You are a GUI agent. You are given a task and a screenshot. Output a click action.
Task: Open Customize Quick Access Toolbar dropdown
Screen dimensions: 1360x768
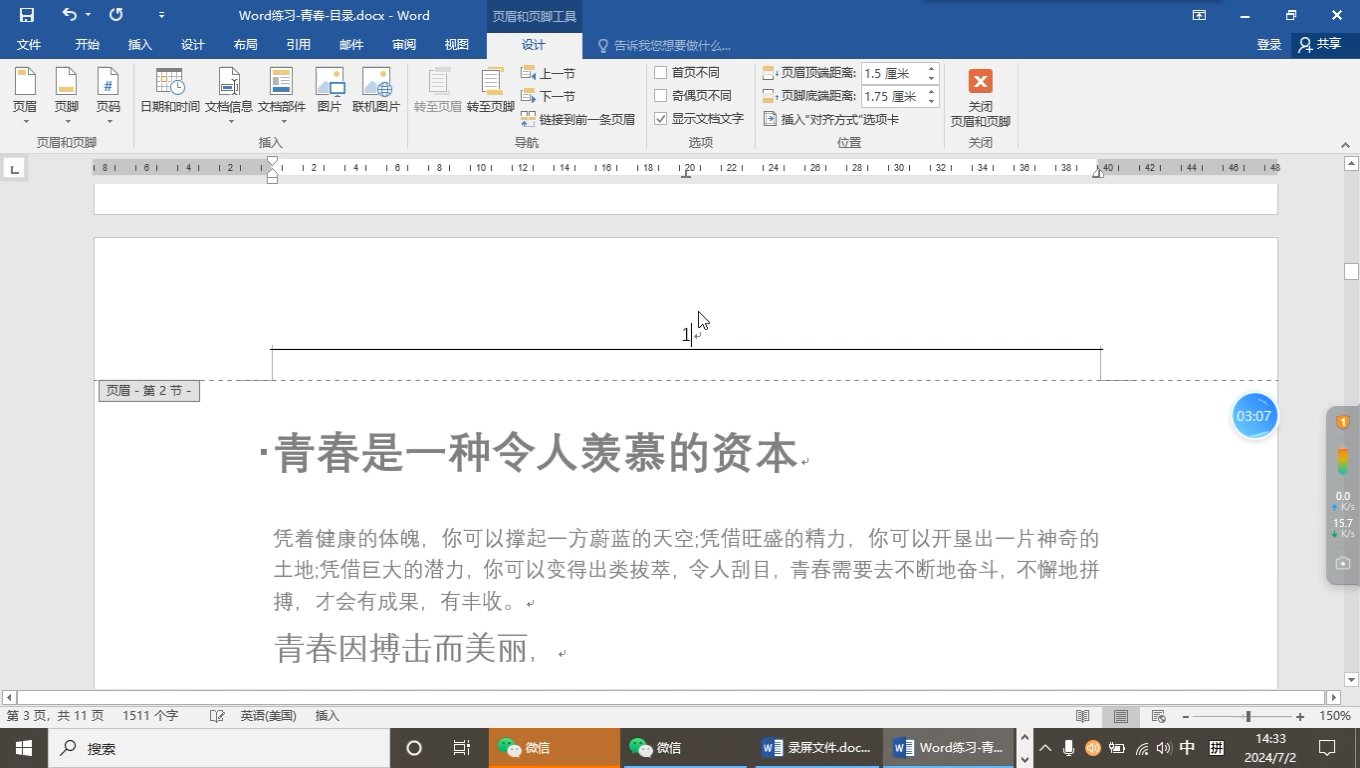coord(162,15)
